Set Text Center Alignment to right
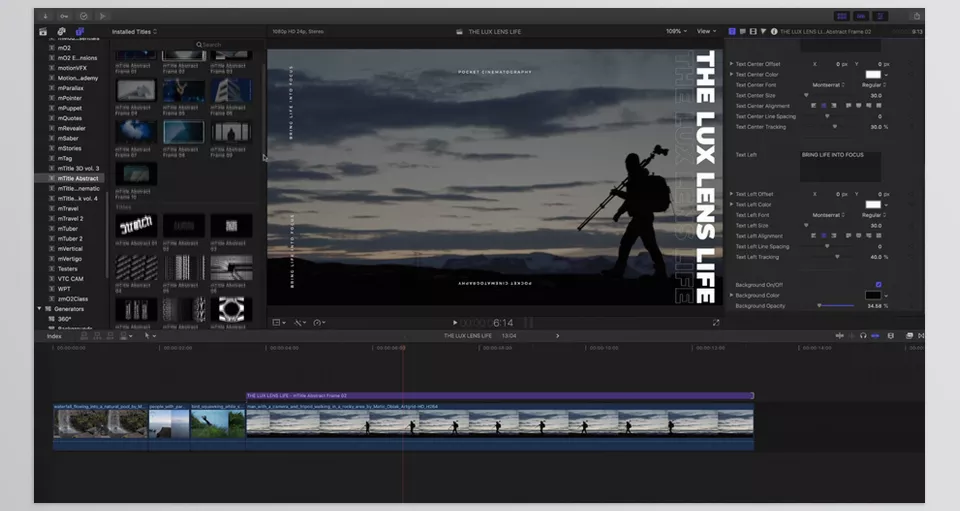The width and height of the screenshot is (960, 511). 833,106
